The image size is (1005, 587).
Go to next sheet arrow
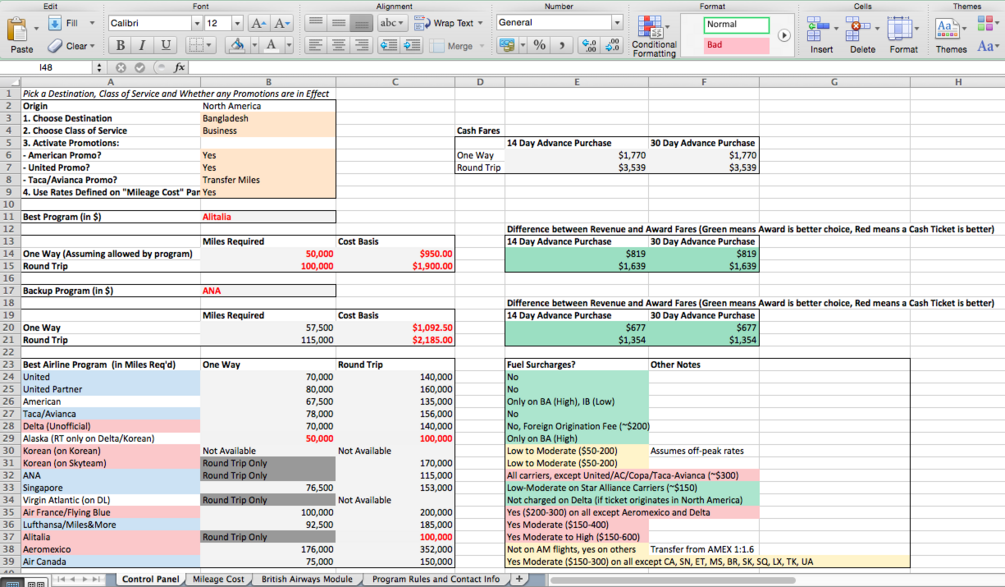pyautogui.click(x=84, y=579)
